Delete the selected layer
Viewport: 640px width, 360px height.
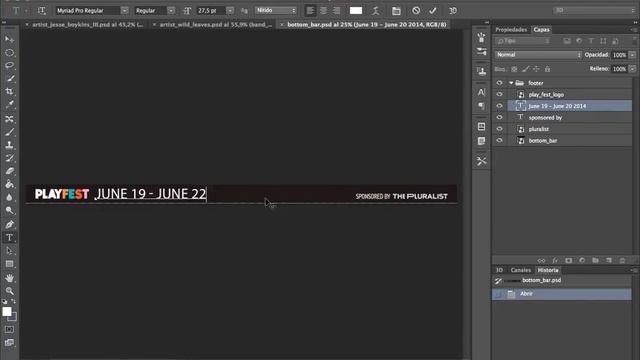(x=622, y=260)
